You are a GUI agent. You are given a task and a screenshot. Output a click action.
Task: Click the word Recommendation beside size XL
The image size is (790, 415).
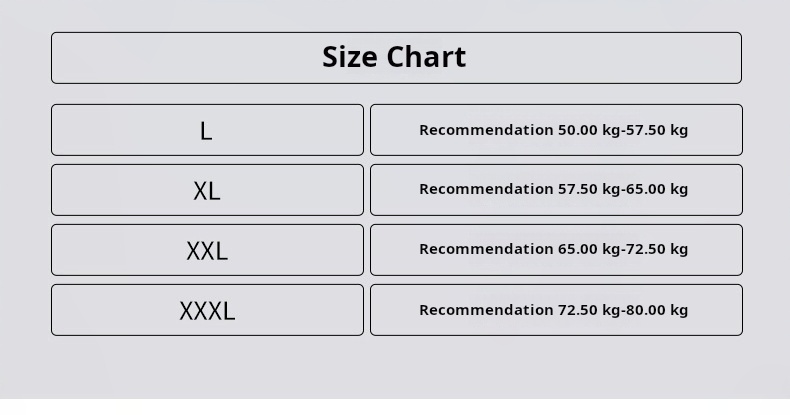tap(485, 189)
